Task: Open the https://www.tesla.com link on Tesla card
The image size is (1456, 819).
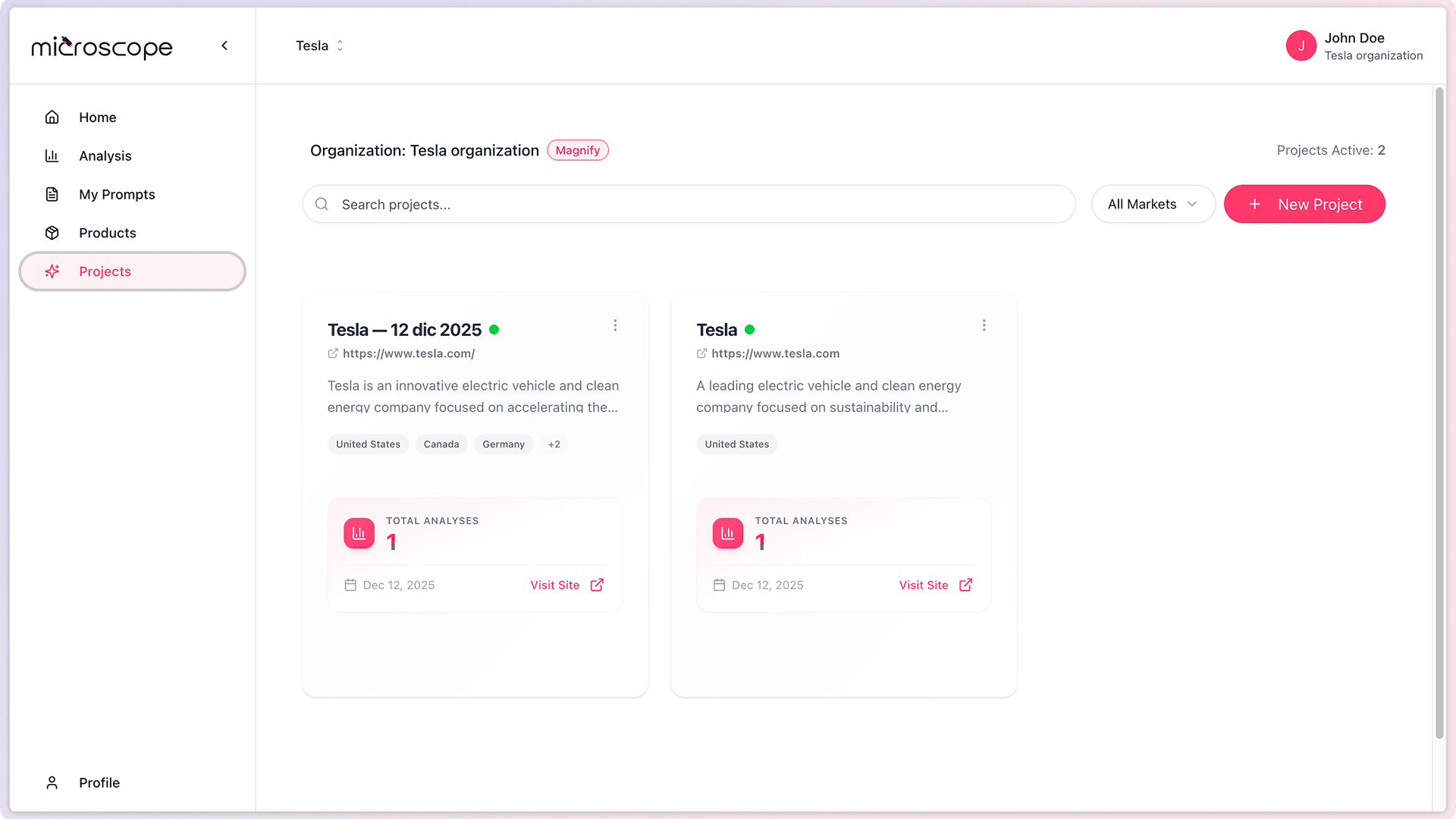Action: point(775,353)
